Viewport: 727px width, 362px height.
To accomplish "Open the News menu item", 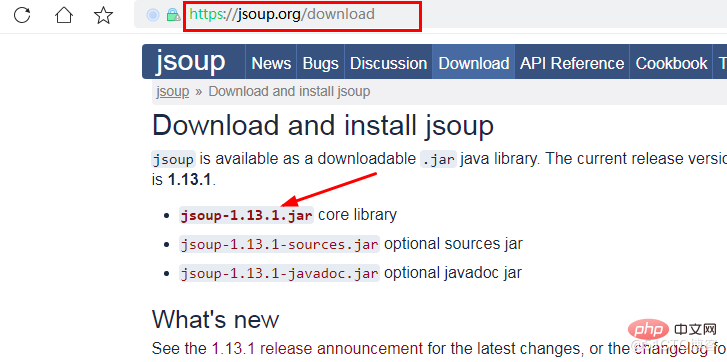I will [x=271, y=63].
